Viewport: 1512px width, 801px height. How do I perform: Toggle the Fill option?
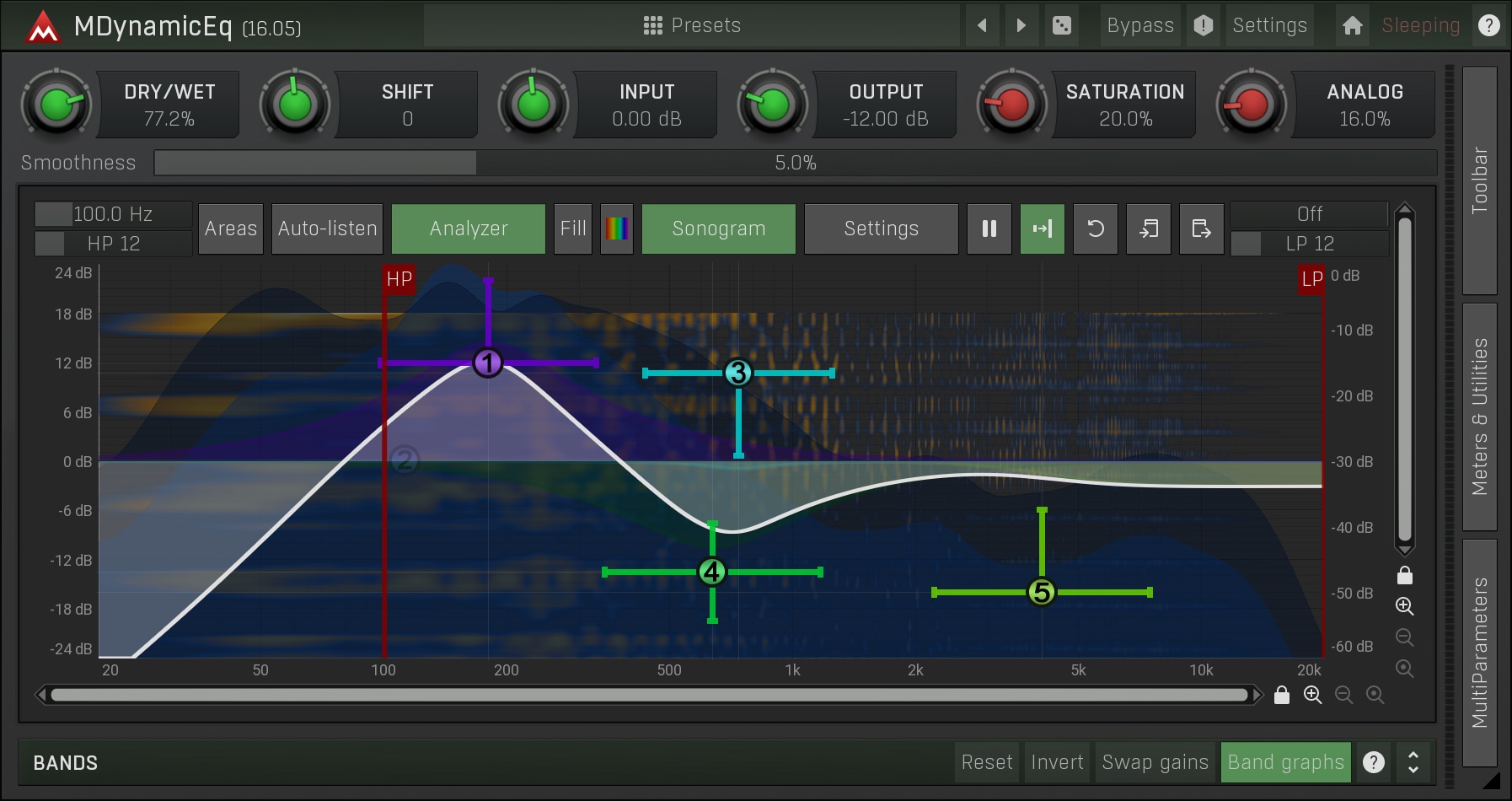click(x=573, y=228)
